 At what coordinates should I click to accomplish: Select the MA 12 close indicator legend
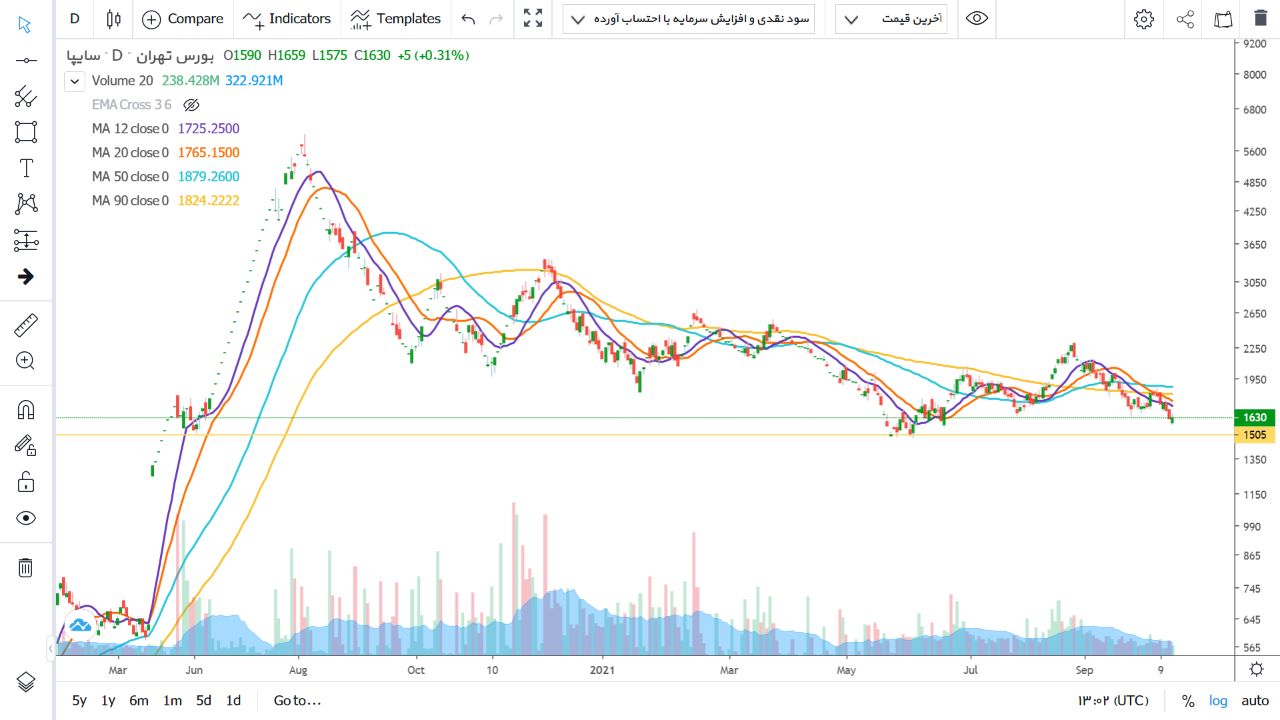165,129
